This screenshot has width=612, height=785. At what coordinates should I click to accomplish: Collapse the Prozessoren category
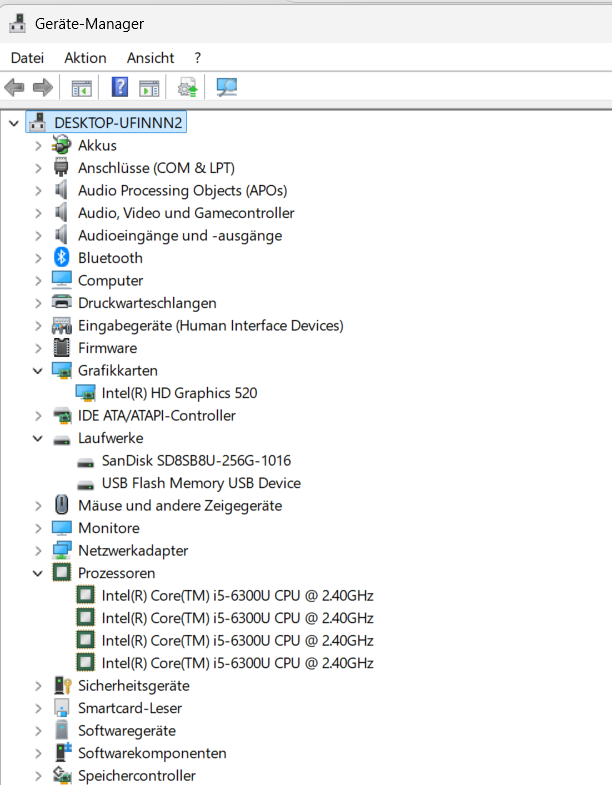click(38, 574)
